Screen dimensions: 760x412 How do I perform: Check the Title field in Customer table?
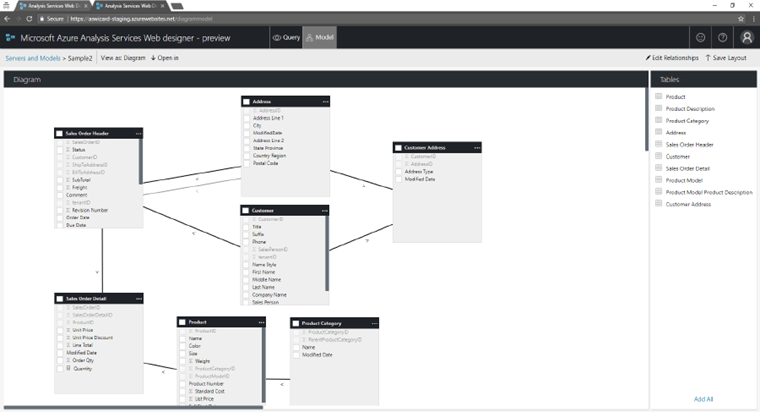246,227
